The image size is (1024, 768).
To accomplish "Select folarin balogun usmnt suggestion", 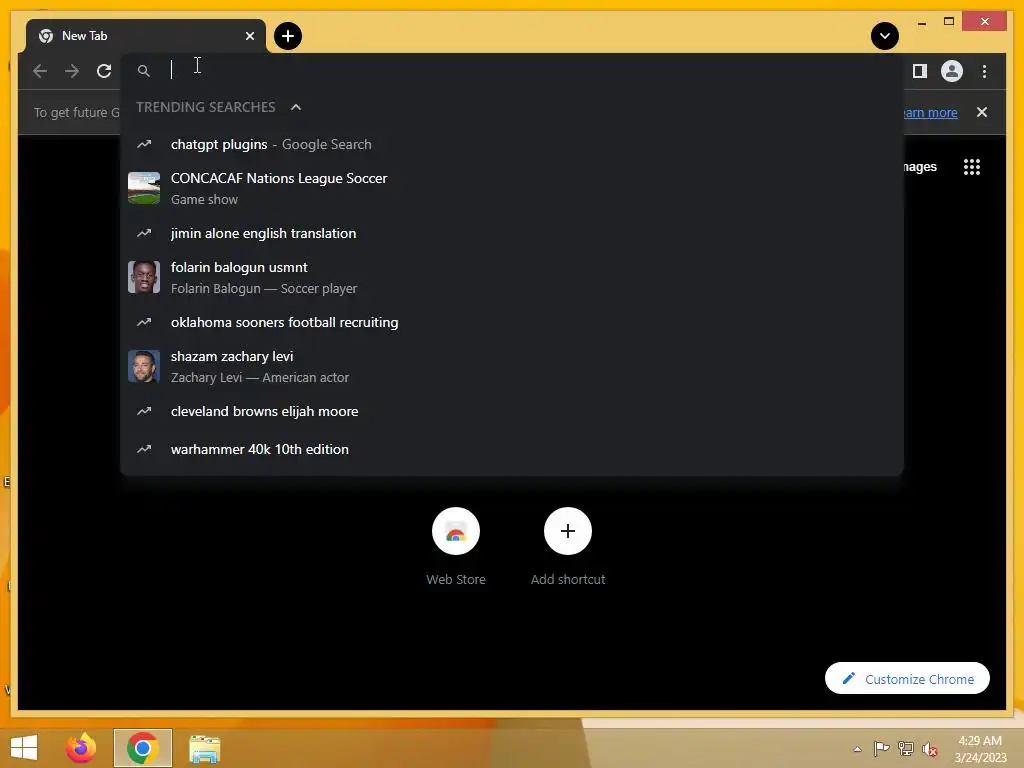I will tap(512, 278).
